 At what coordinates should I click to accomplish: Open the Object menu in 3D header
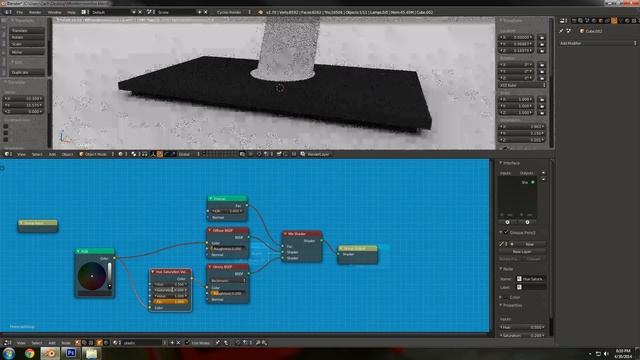point(67,154)
